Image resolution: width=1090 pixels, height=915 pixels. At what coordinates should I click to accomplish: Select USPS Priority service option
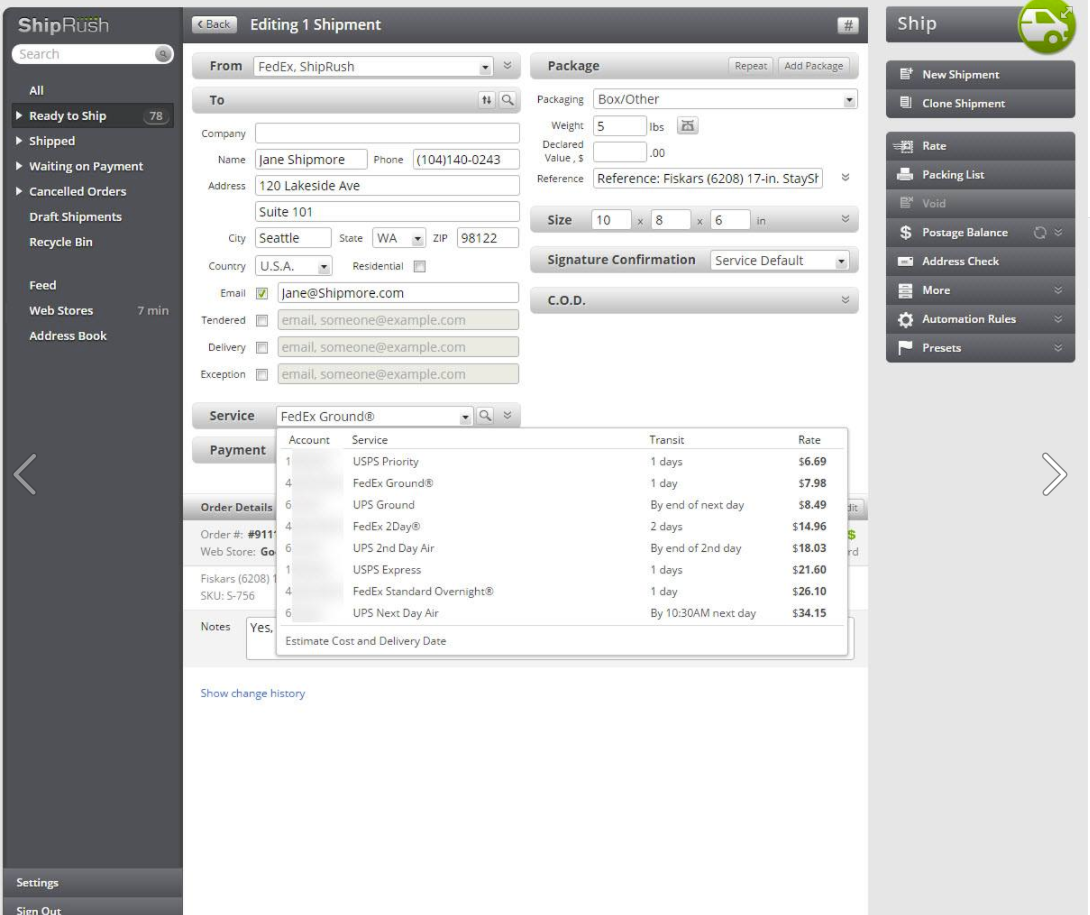coord(562,462)
